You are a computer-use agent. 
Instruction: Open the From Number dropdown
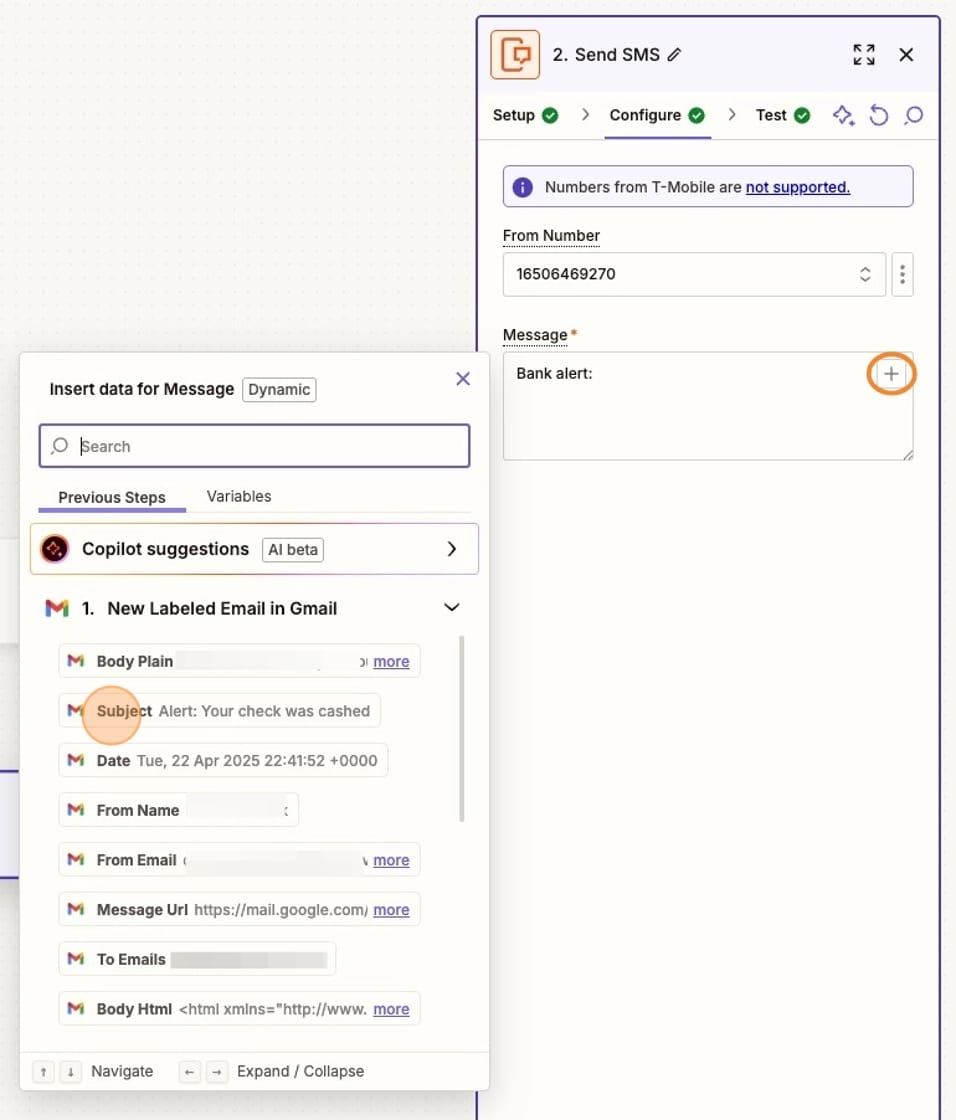point(865,274)
